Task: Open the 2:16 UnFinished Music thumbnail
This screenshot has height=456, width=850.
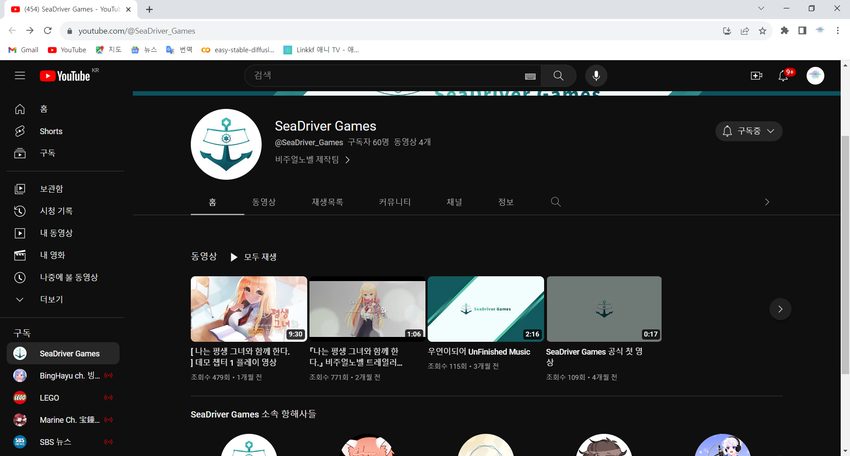Action: (x=486, y=309)
